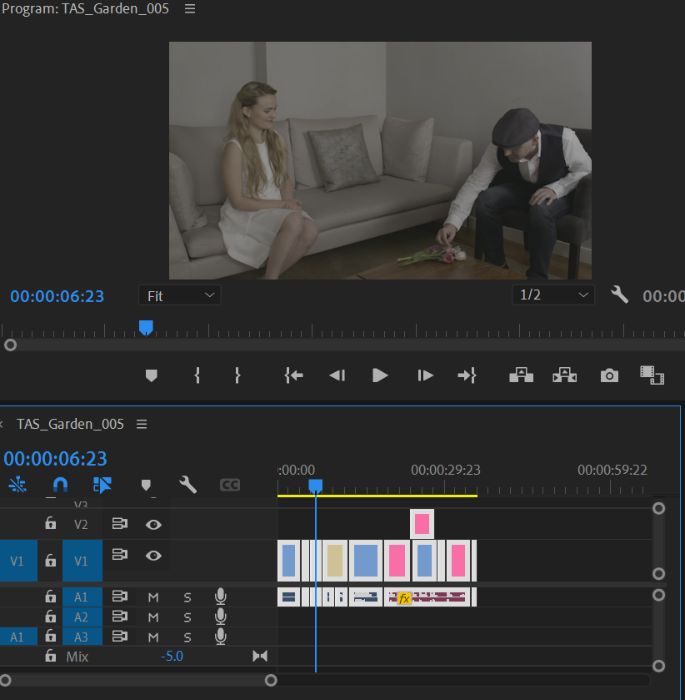The width and height of the screenshot is (685, 700).
Task: Play the sequence
Action: [380, 375]
